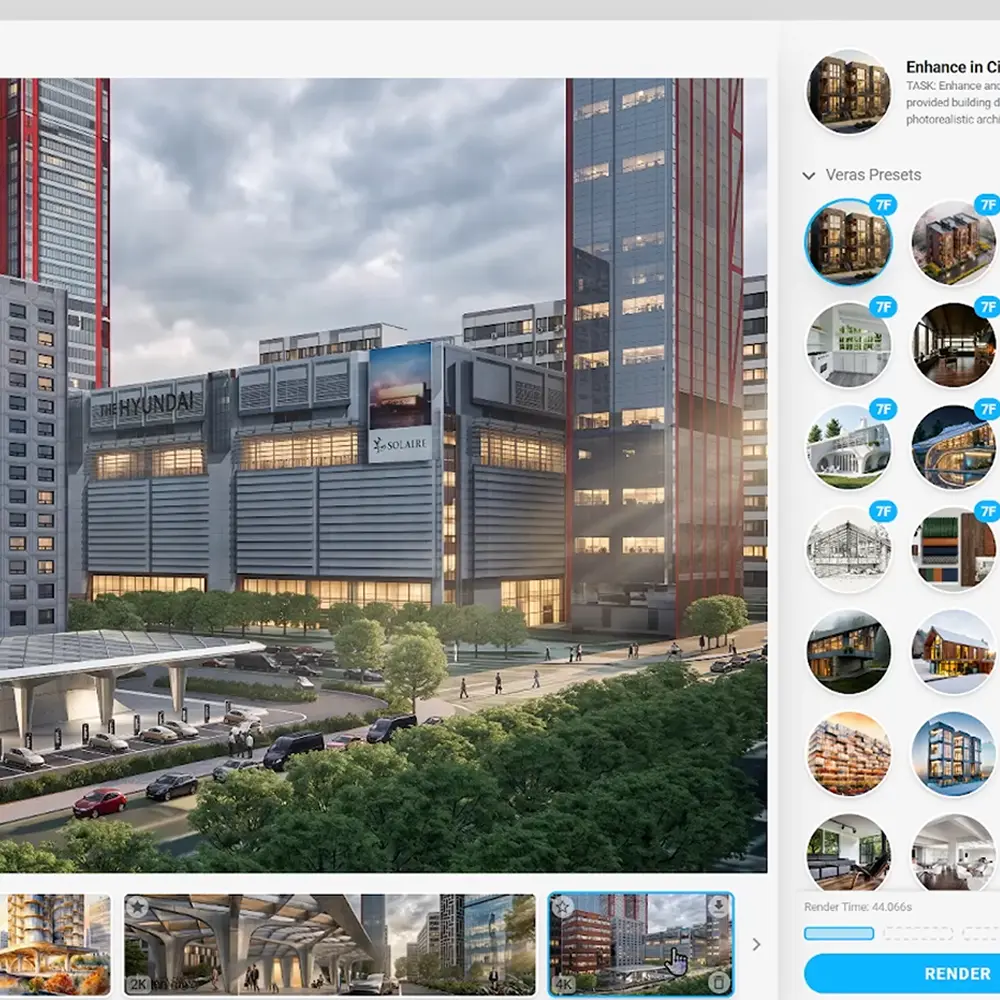Click the 7F badge on brown townhouse preset
This screenshot has height=1000, width=1000.
click(x=883, y=205)
